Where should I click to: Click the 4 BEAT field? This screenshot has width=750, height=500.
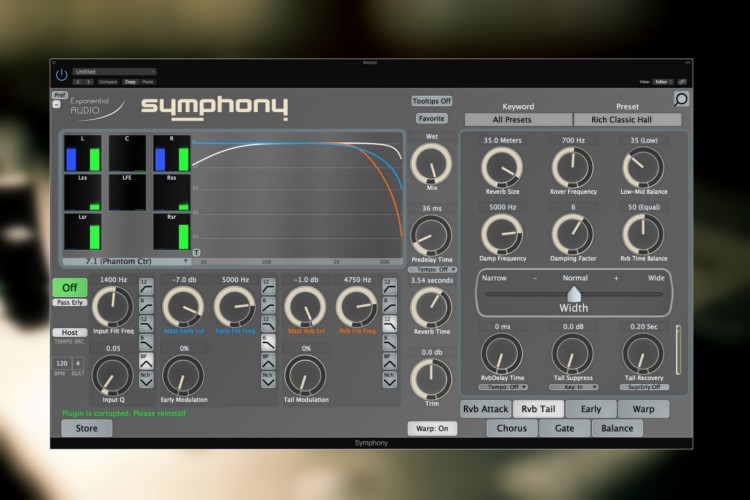pos(77,364)
